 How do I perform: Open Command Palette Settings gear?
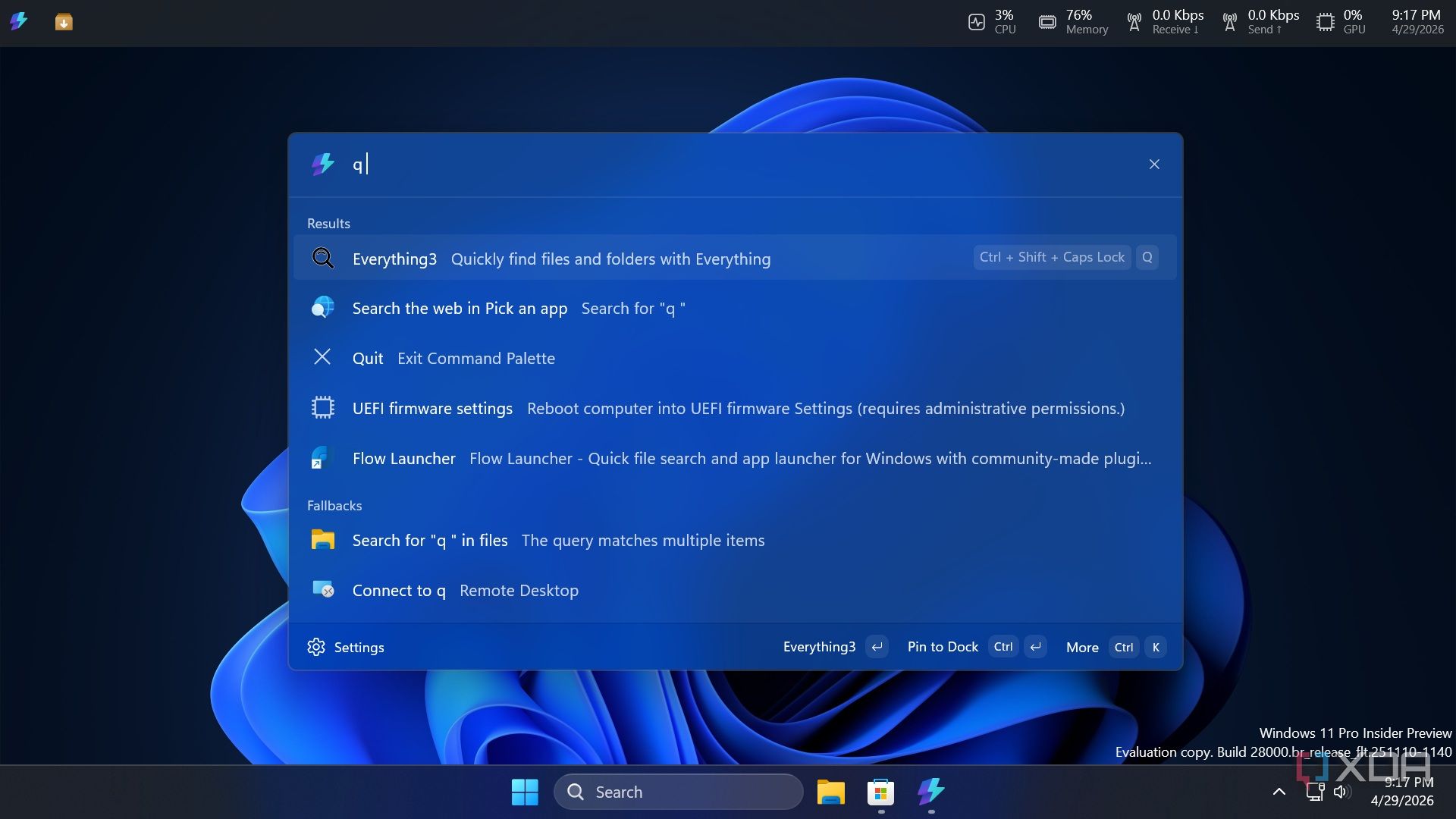346,647
